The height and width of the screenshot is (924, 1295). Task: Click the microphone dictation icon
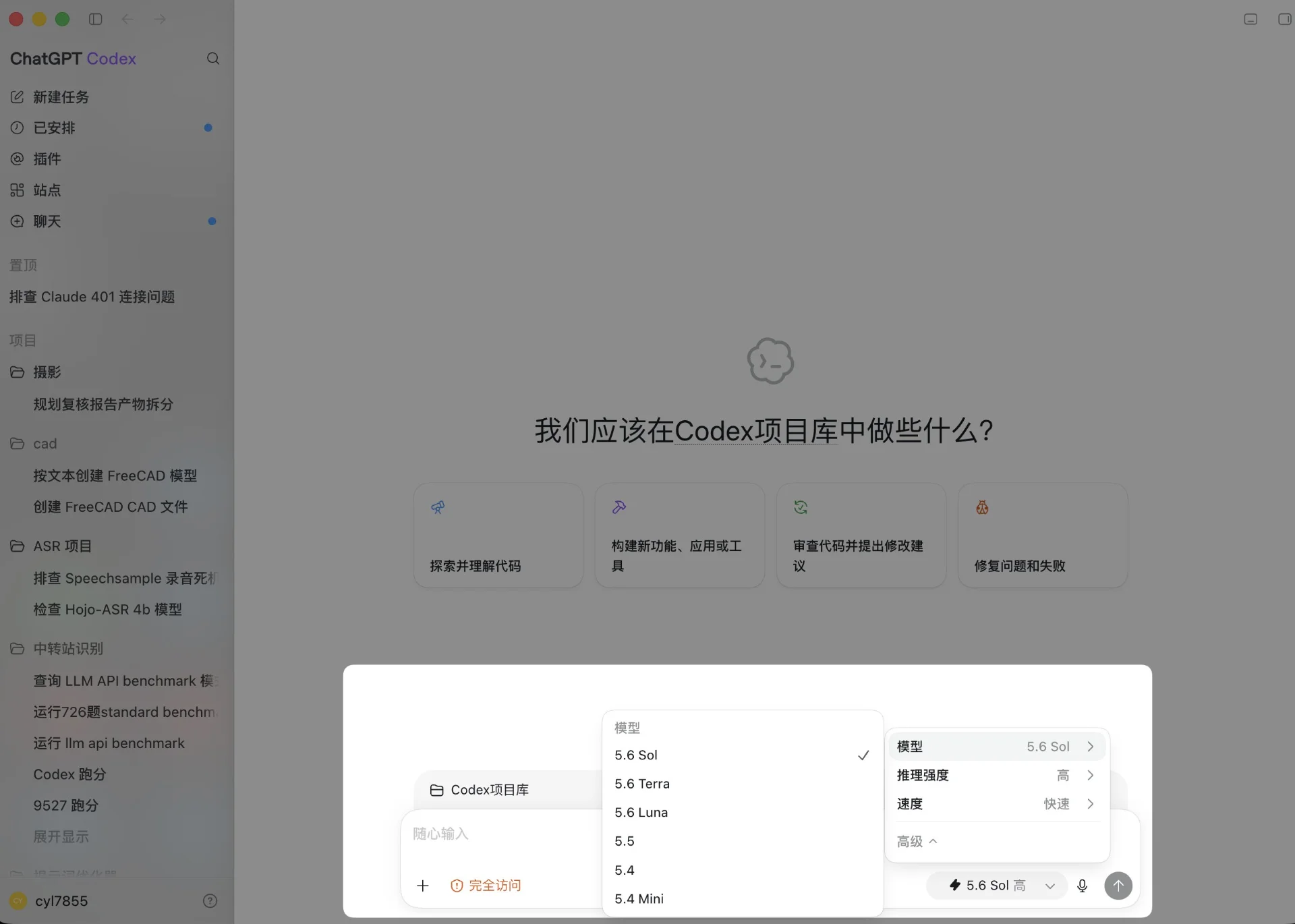pos(1083,886)
